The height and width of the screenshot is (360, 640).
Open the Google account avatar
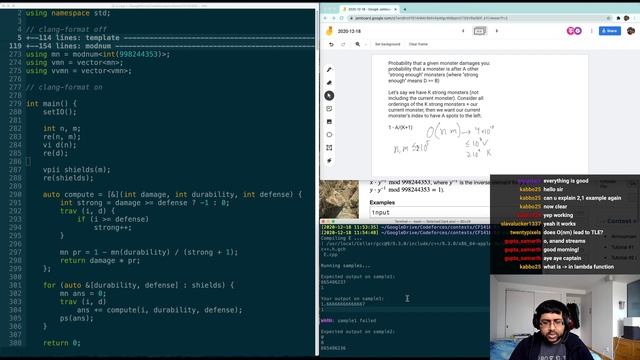click(x=631, y=31)
